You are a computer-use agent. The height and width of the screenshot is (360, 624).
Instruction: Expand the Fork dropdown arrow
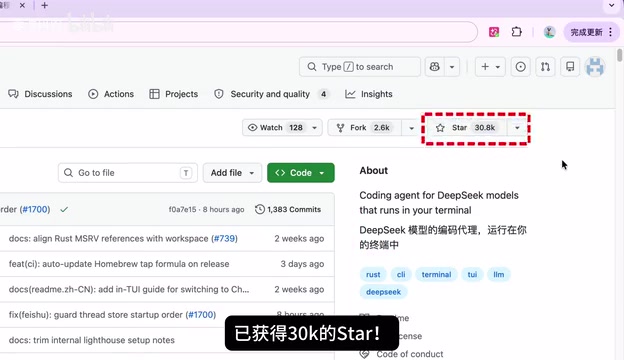point(411,128)
